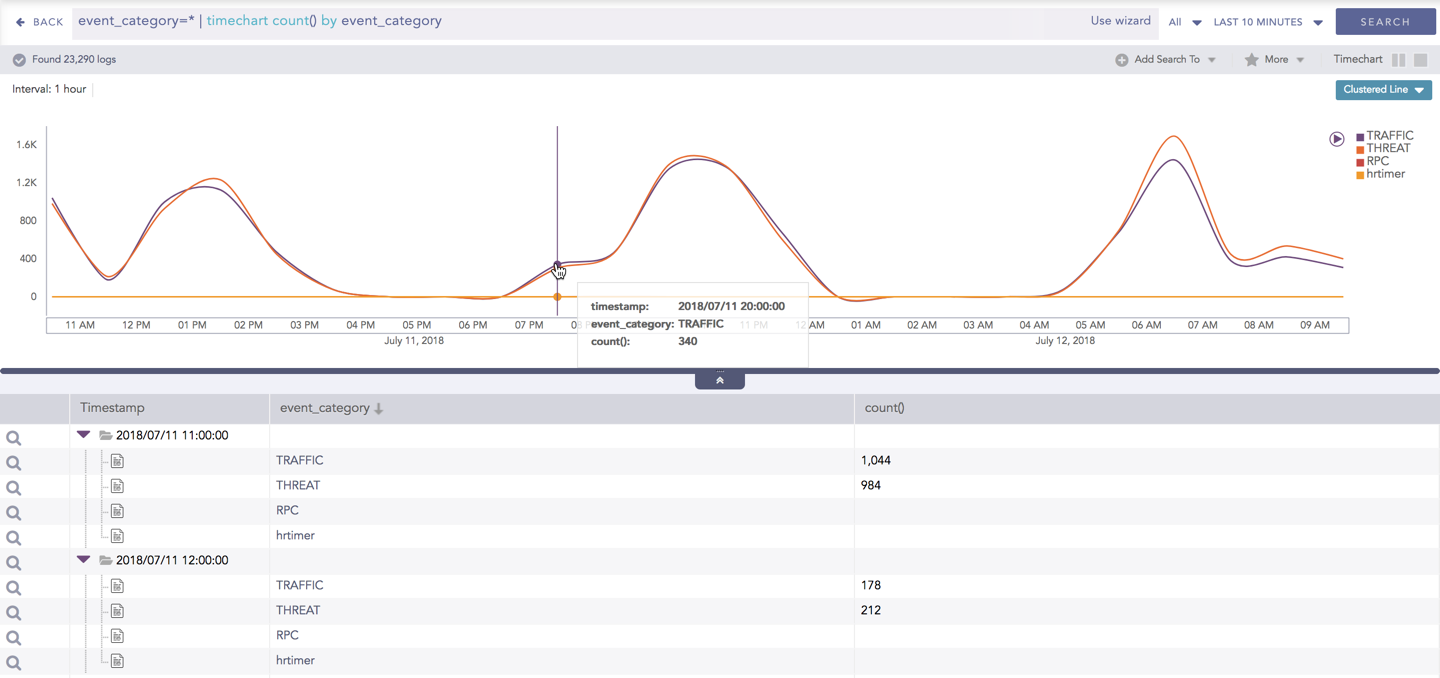This screenshot has width=1440, height=678.
Task: Collapse the 2018/07/11 11:00:00 group
Action: (84, 435)
